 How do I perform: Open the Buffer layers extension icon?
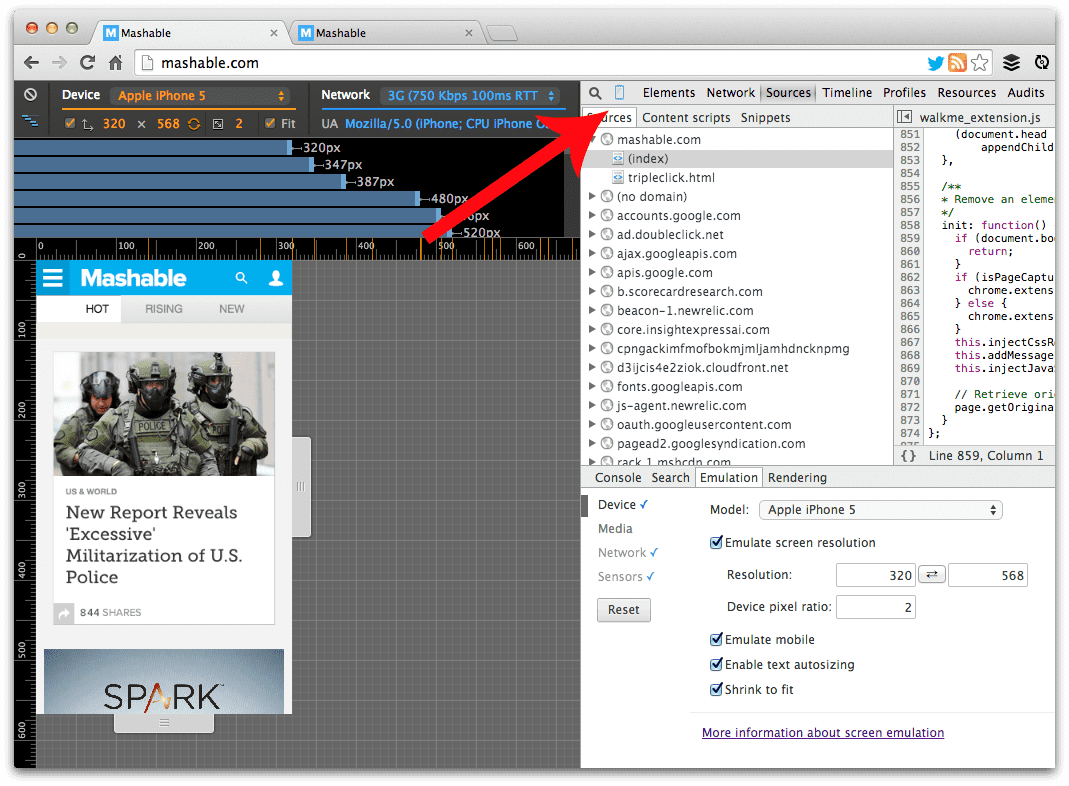click(x=1011, y=63)
